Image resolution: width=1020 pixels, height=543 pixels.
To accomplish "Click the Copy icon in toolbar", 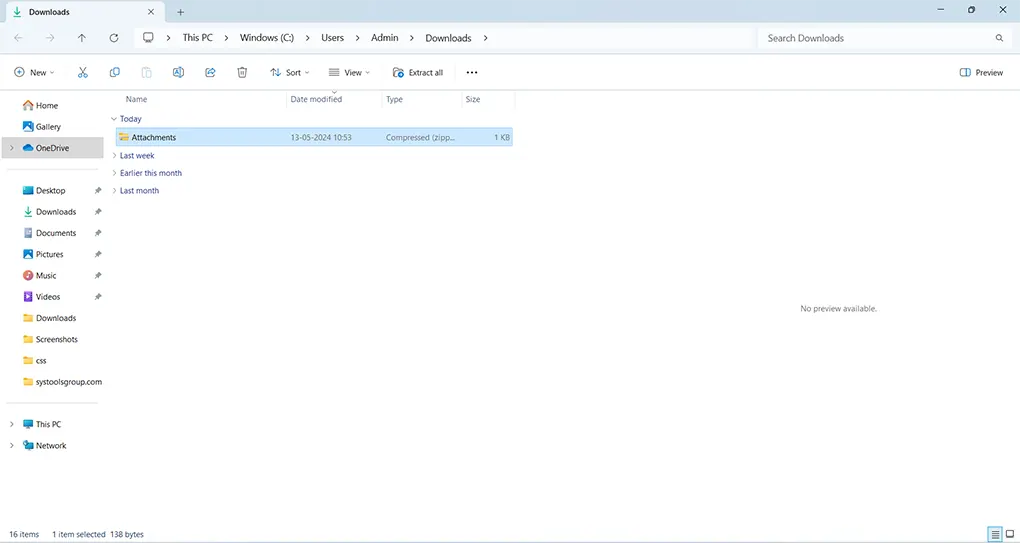I will [x=114, y=72].
